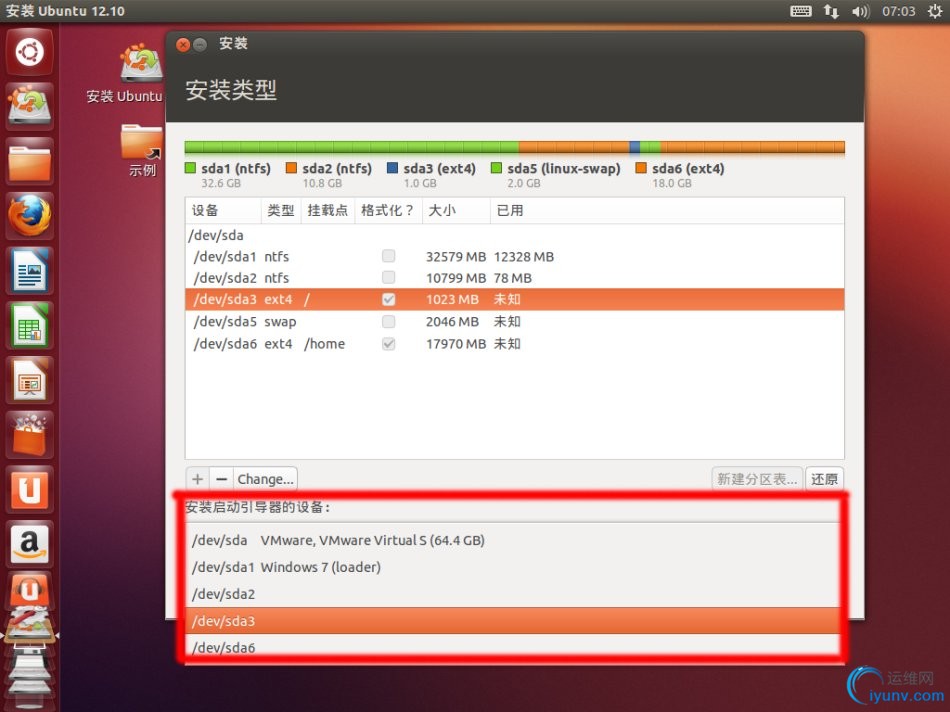The height and width of the screenshot is (712, 950).
Task: Open the 安装 Ubuntu desktop shortcut
Action: coord(125,73)
